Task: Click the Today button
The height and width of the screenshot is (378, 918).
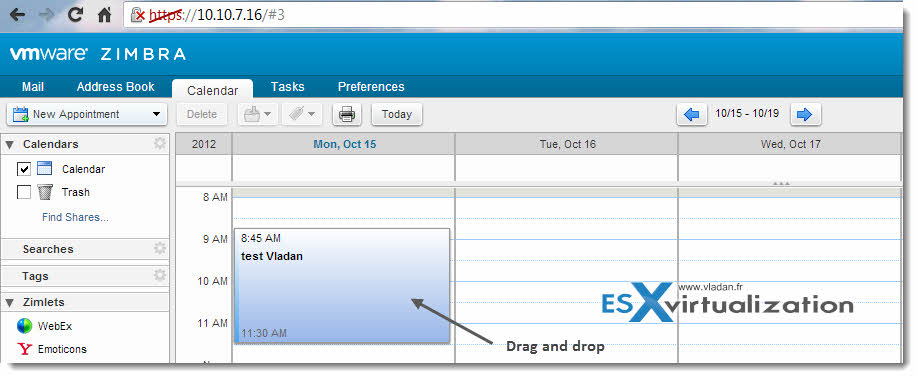Action: click(x=397, y=114)
